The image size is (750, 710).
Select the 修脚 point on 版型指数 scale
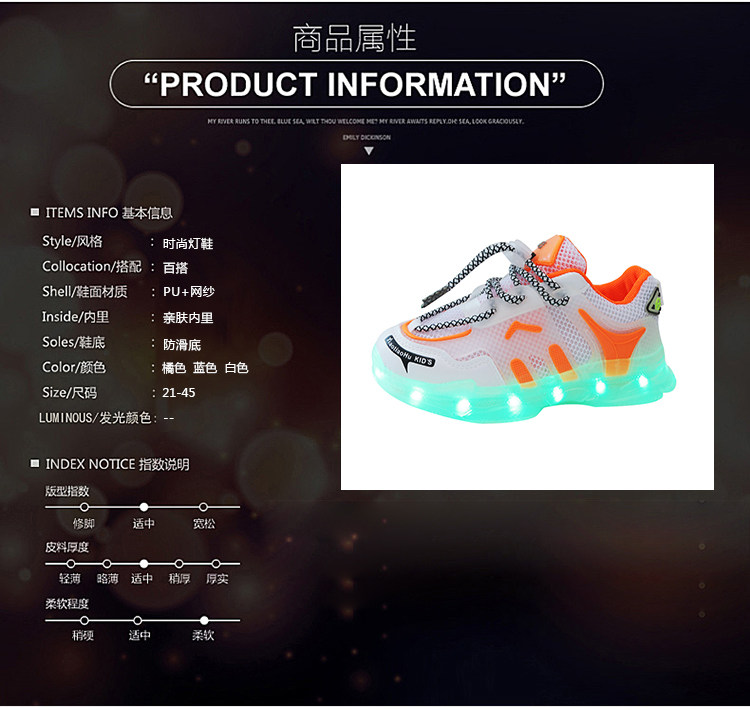click(84, 507)
